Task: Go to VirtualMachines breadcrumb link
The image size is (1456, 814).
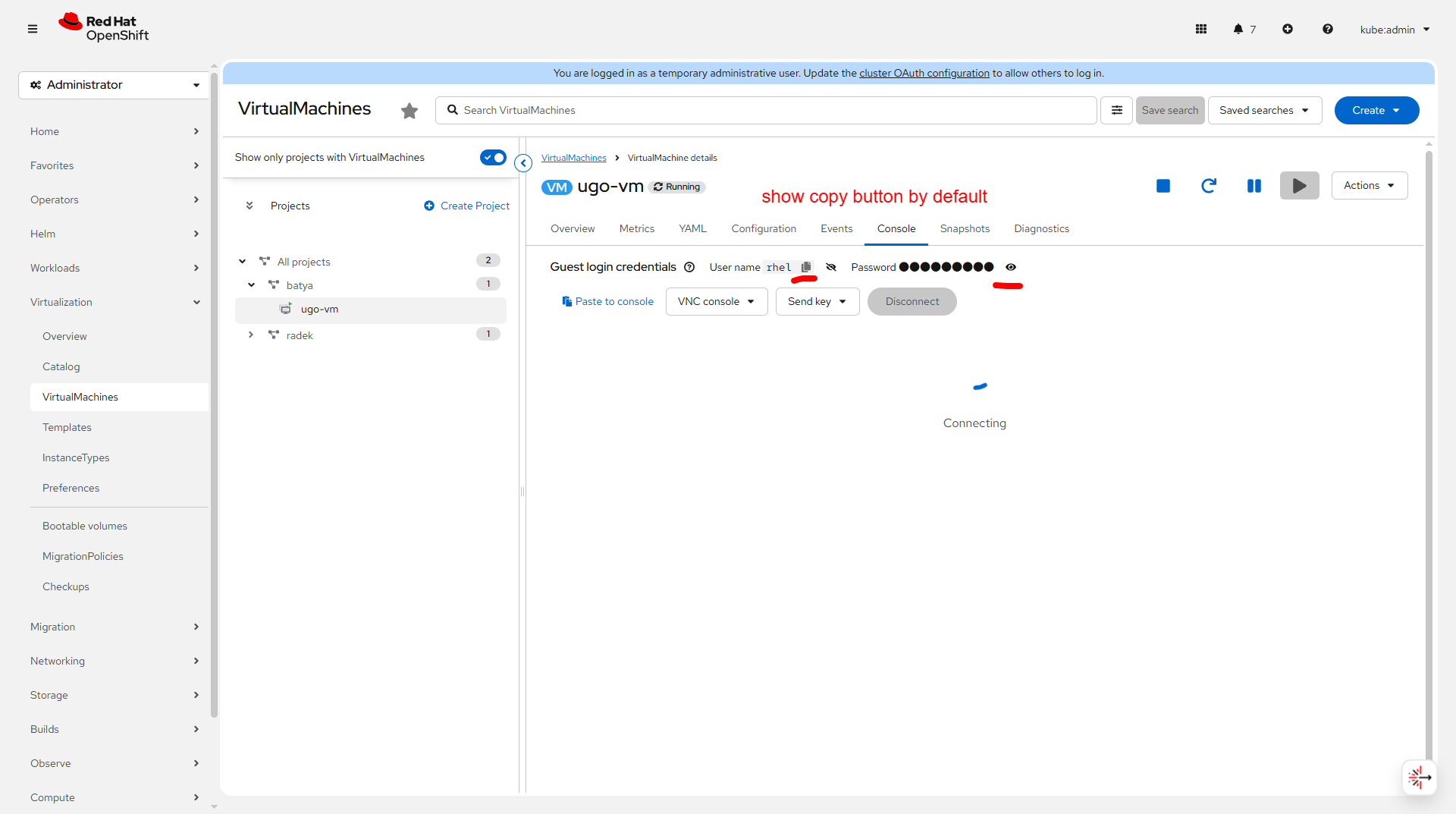Action: [x=574, y=158]
